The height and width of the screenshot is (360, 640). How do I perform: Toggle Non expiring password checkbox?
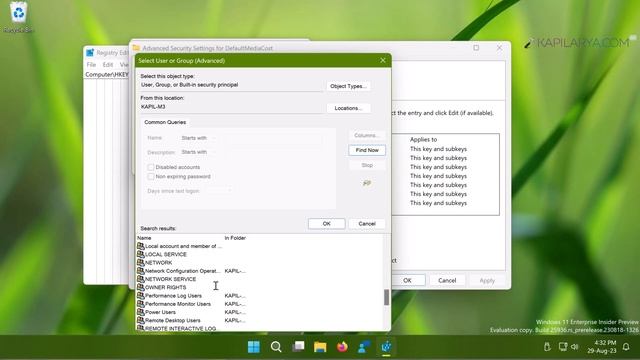point(151,177)
